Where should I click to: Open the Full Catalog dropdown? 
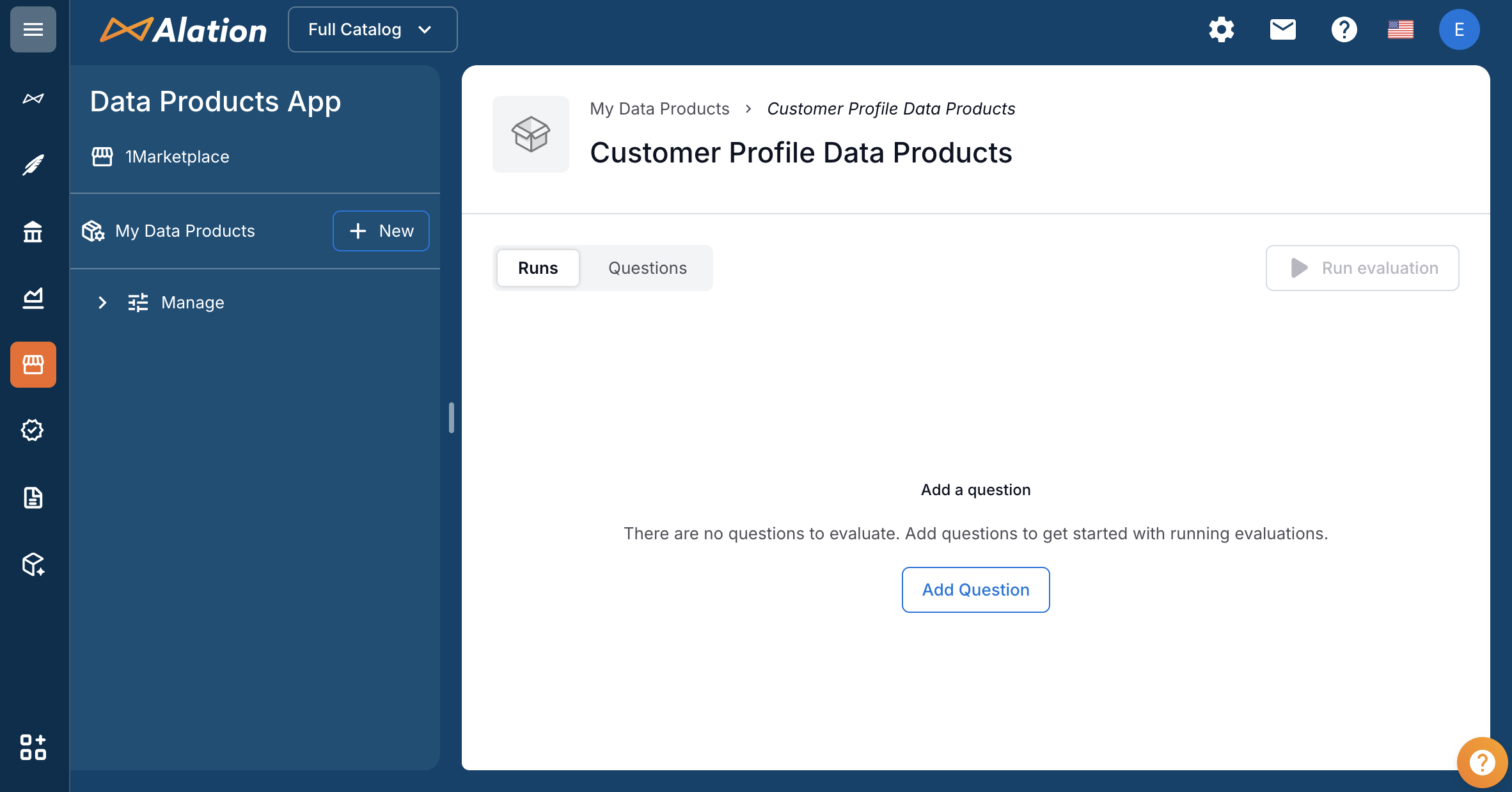click(372, 29)
